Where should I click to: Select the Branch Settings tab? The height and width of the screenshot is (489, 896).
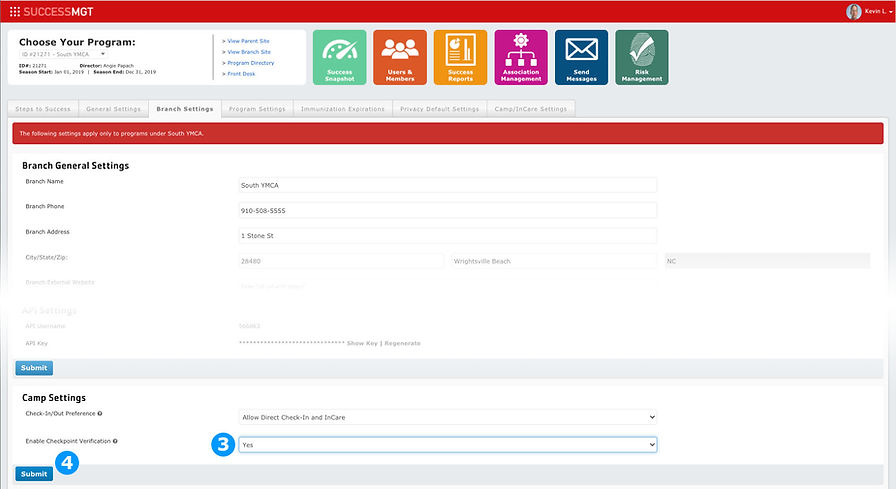[185, 109]
